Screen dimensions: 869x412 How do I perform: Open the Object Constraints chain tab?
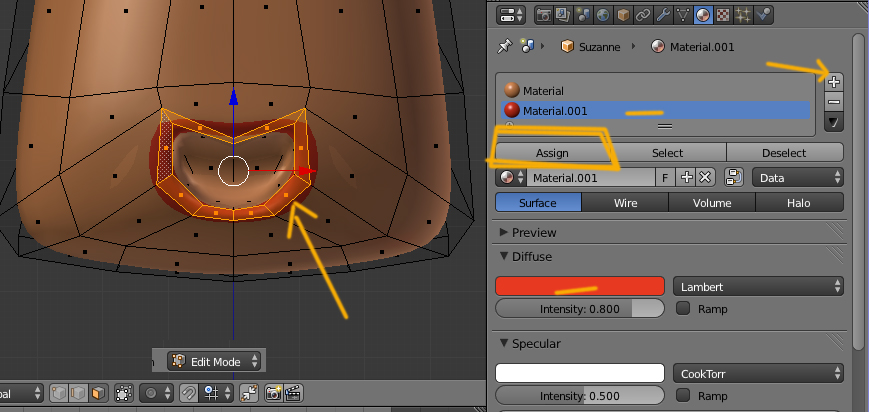643,14
